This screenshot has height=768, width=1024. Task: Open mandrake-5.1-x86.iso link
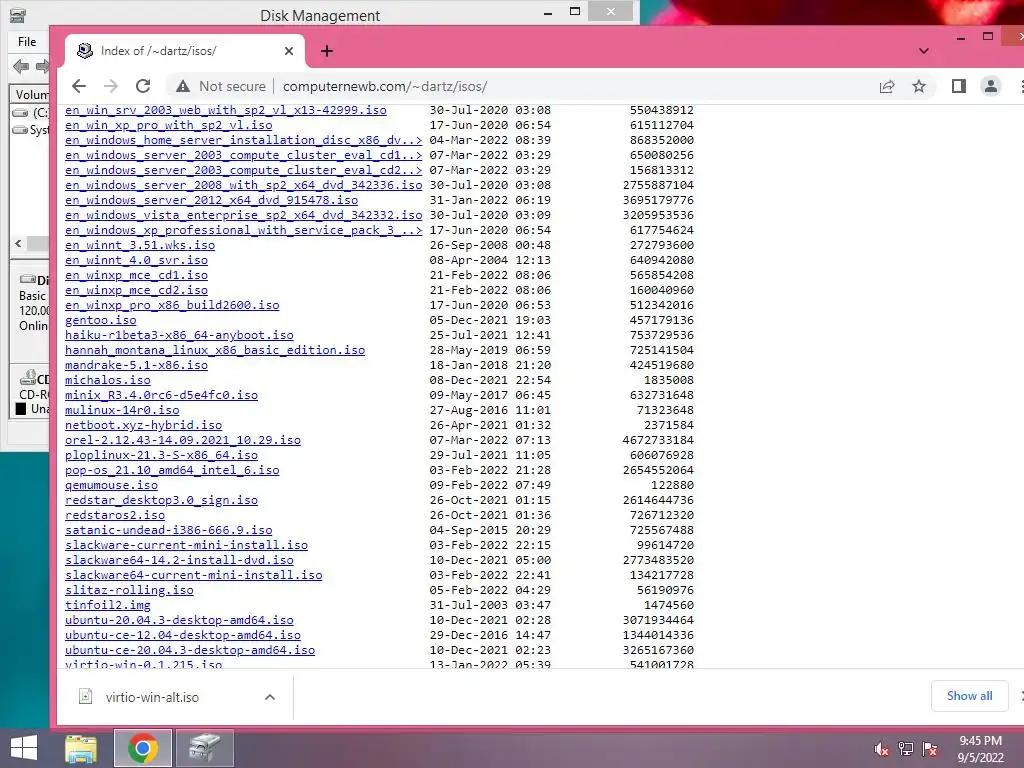coord(136,365)
